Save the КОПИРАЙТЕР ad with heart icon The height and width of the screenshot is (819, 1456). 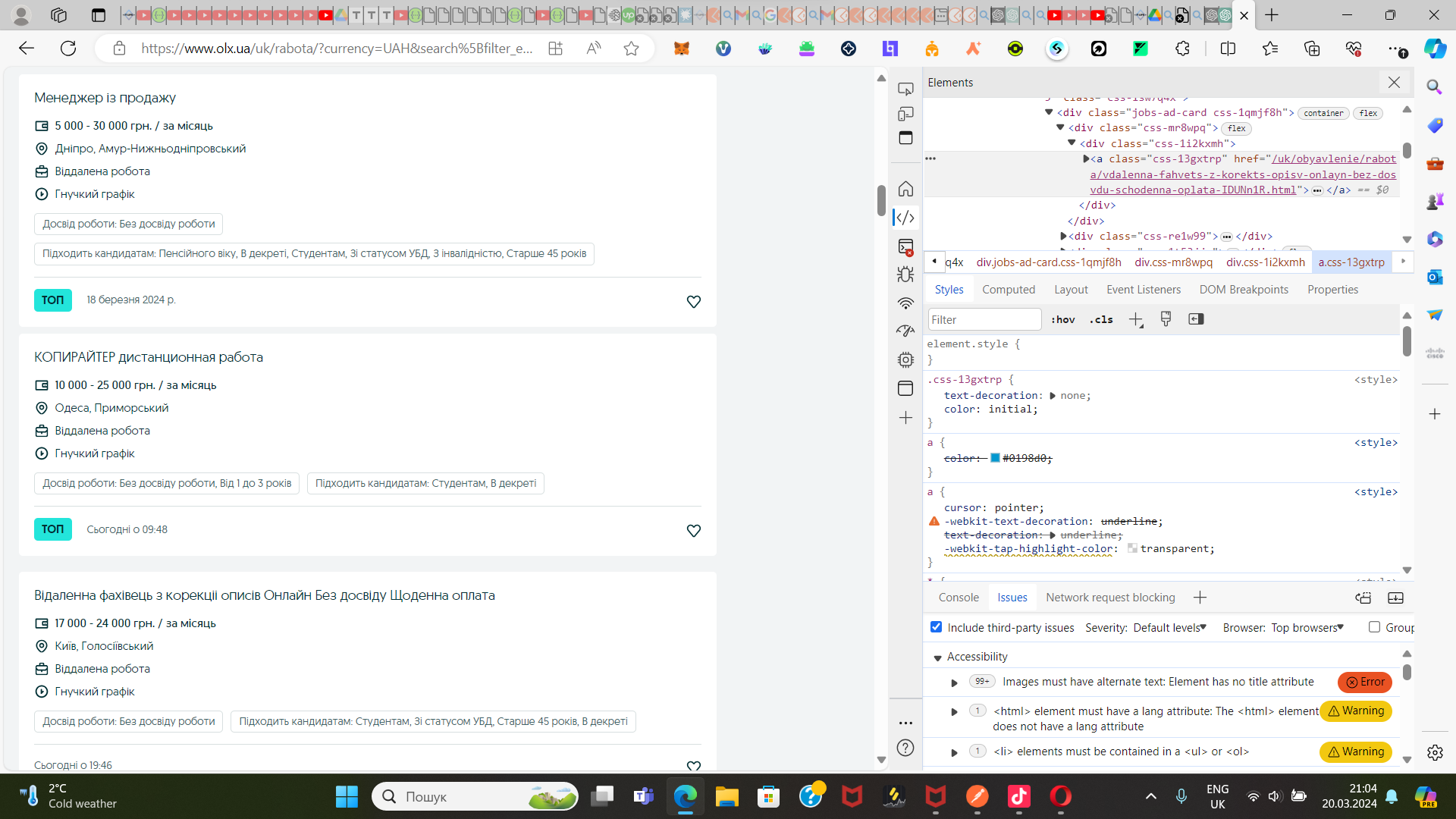693,531
